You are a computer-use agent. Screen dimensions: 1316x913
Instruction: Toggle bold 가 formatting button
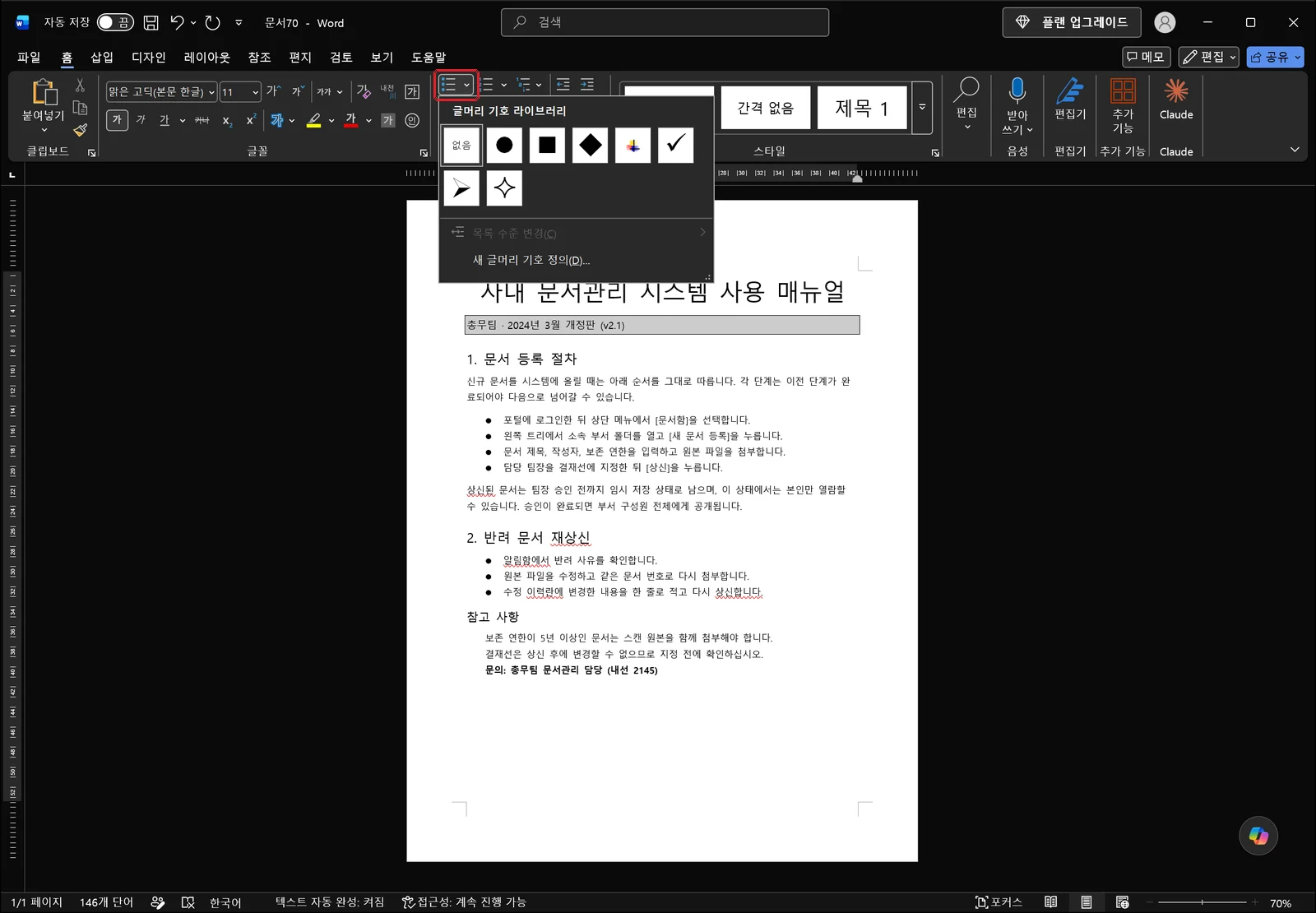[117, 120]
